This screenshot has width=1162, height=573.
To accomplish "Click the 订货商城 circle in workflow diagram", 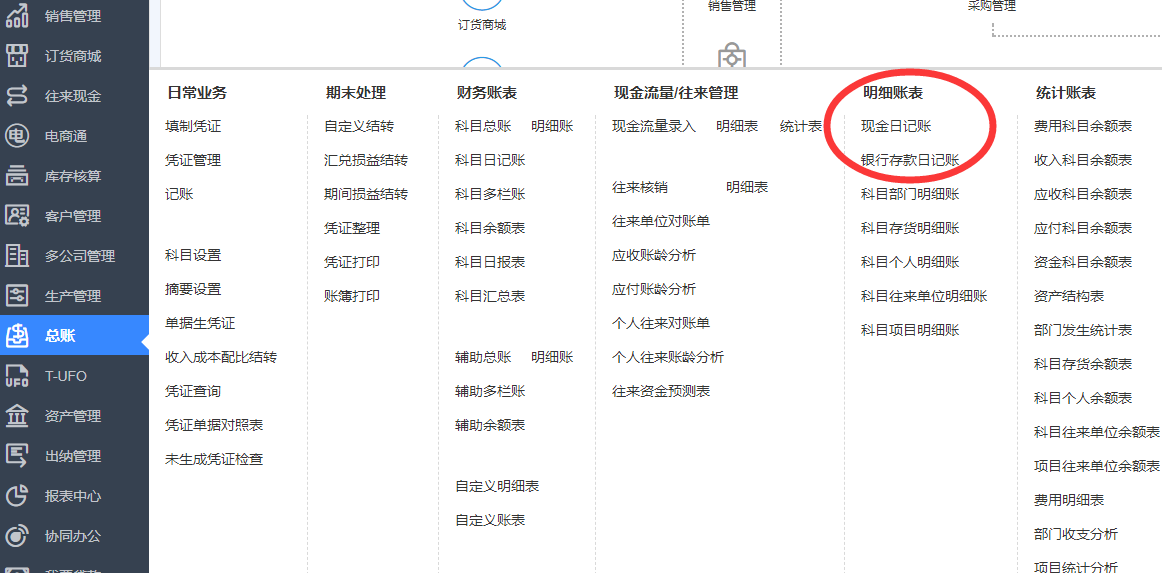I will click(x=482, y=3).
